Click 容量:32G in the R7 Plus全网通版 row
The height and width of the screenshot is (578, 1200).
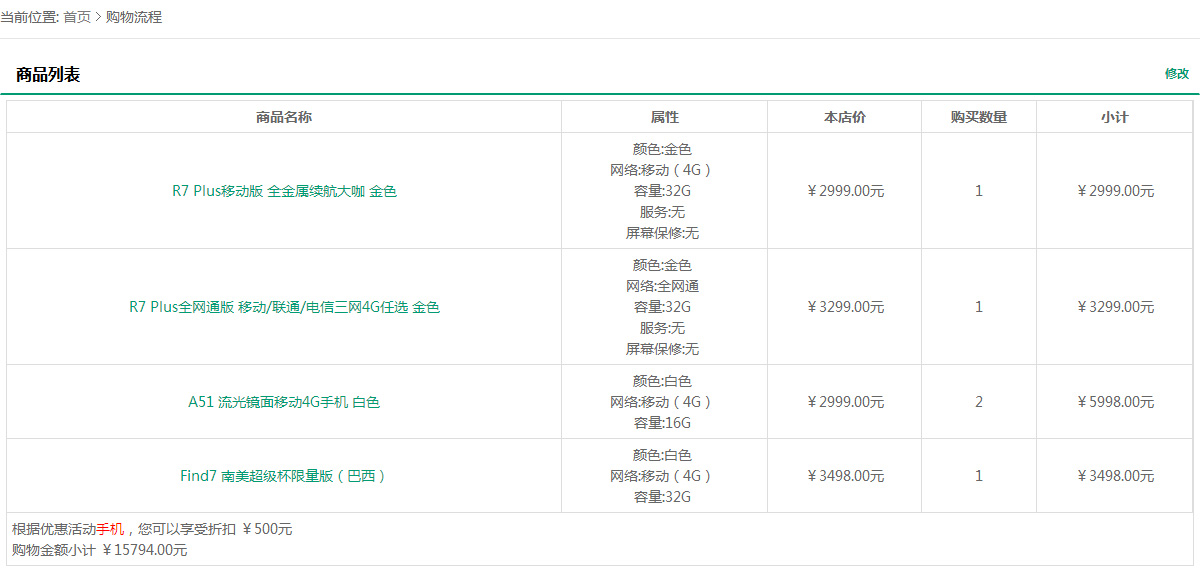click(662, 307)
